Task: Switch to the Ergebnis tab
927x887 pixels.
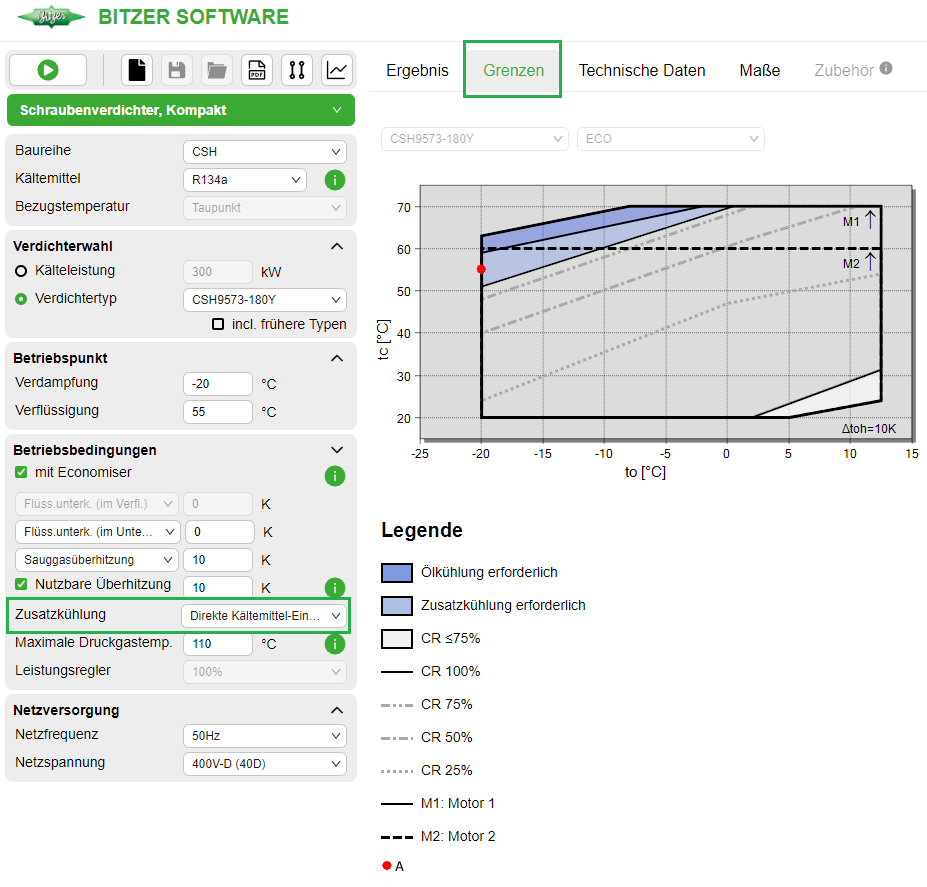Action: [x=417, y=71]
